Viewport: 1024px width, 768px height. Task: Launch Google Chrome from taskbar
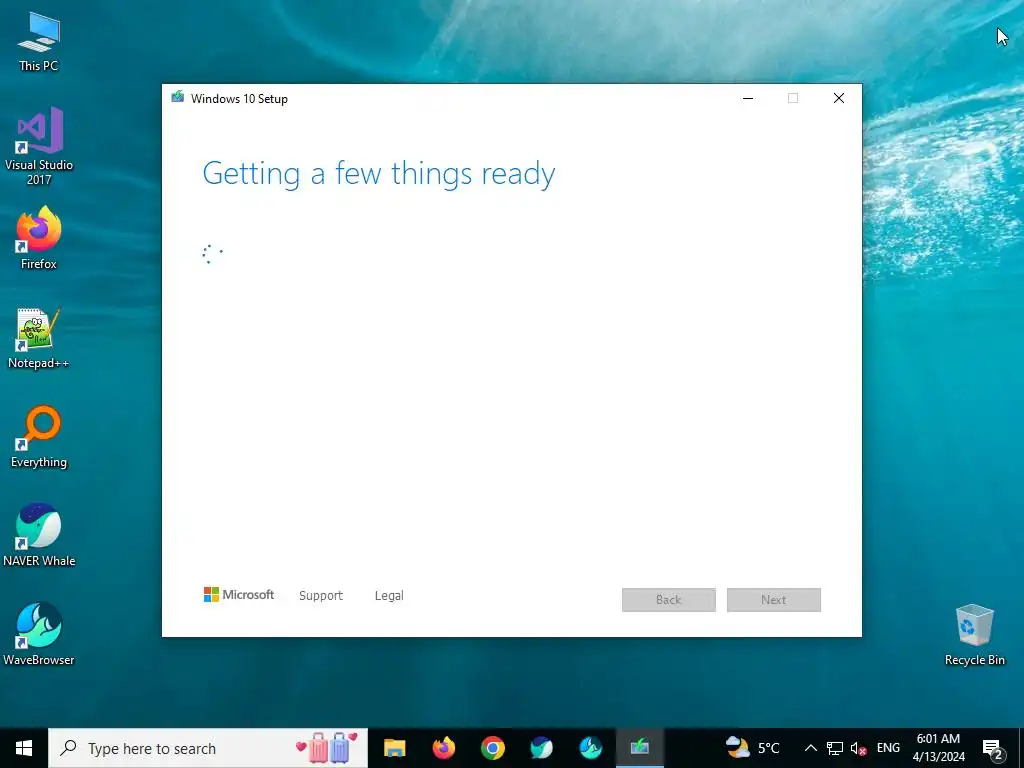493,748
